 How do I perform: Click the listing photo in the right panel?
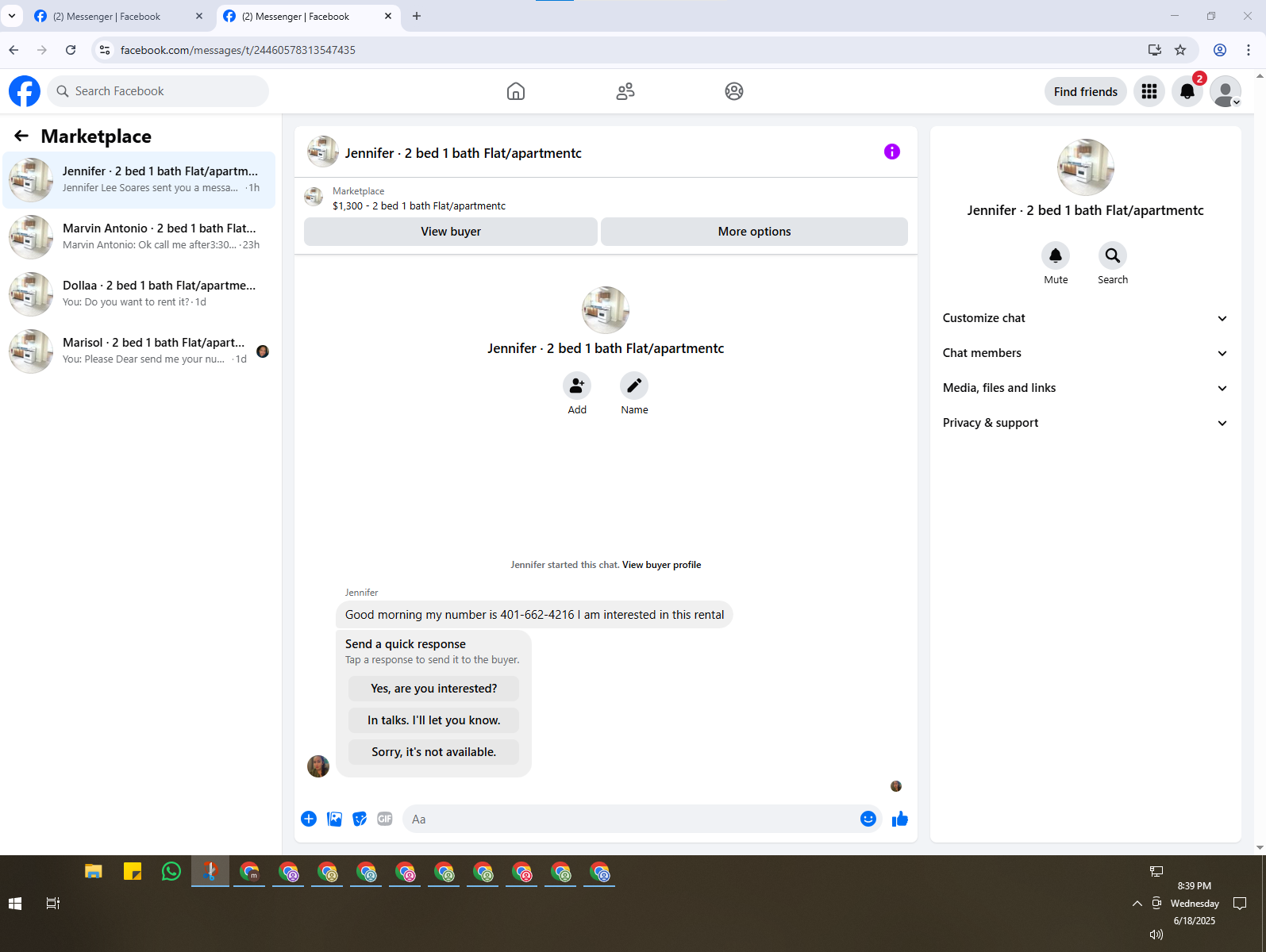[1085, 167]
